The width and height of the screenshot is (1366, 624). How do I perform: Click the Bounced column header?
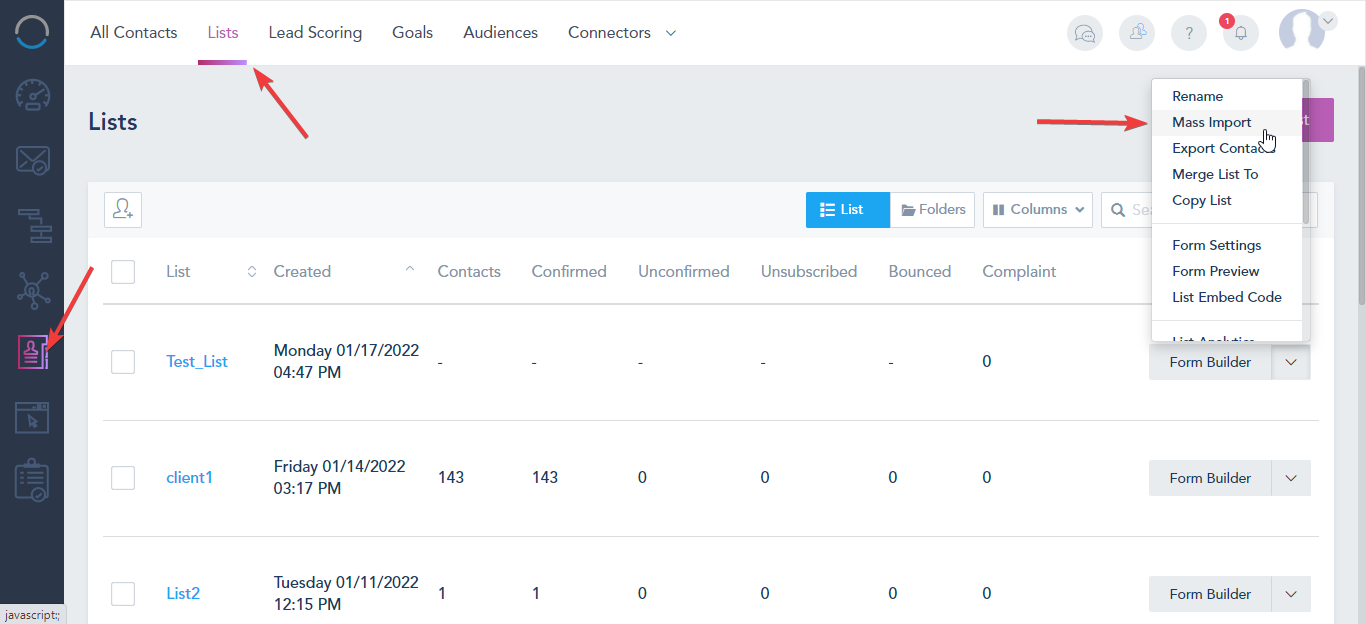click(920, 271)
